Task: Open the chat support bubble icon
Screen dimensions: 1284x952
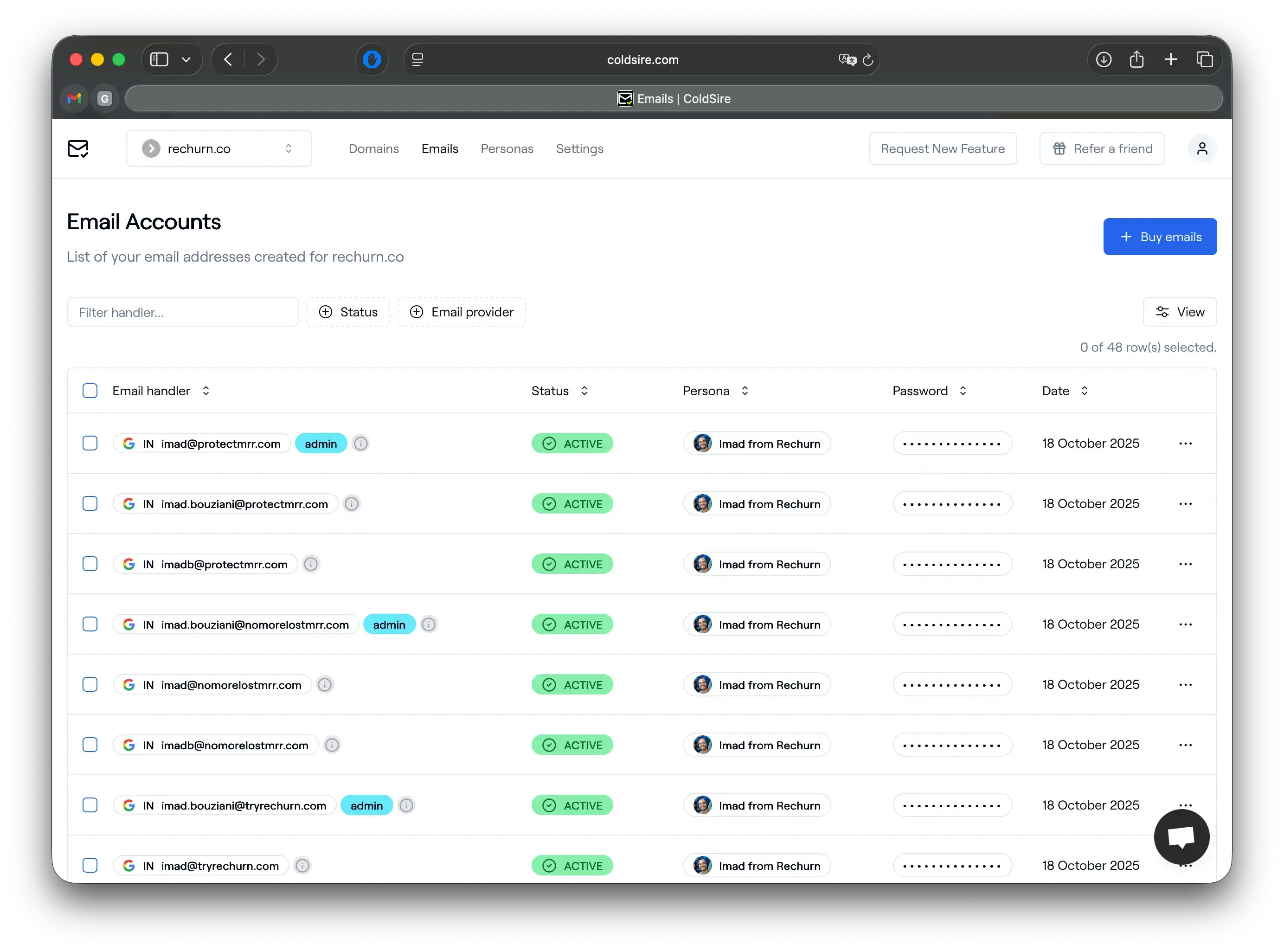Action: click(x=1181, y=836)
